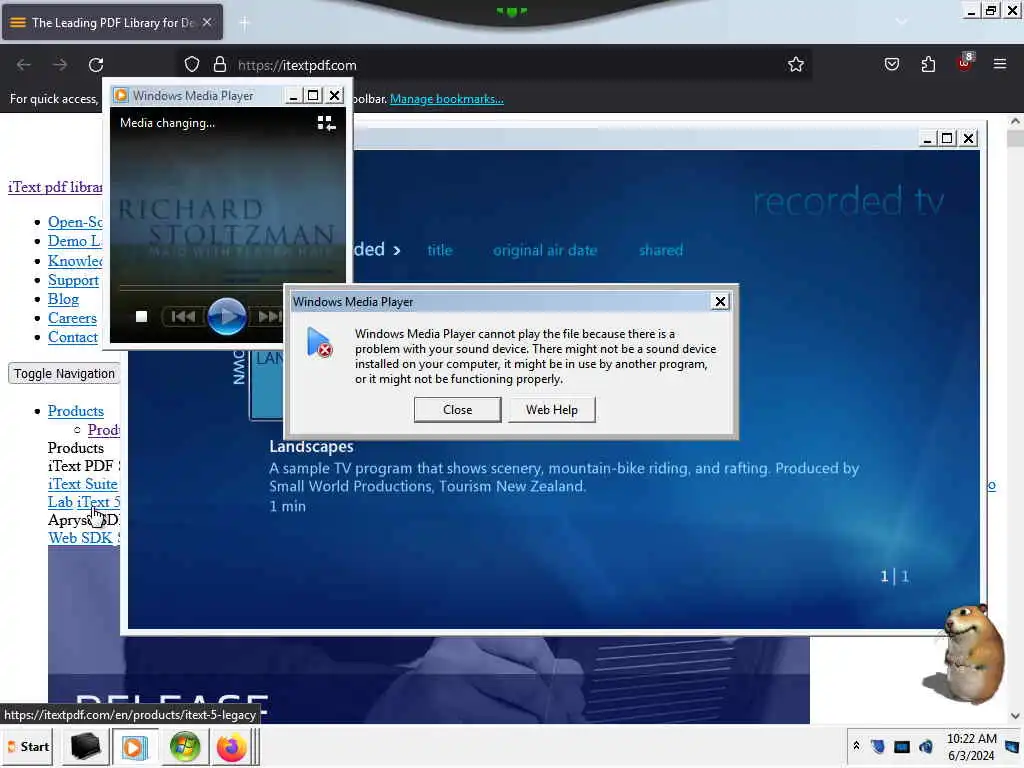Open the Firefox application menu
This screenshot has height=768, width=1024.
click(1000, 64)
